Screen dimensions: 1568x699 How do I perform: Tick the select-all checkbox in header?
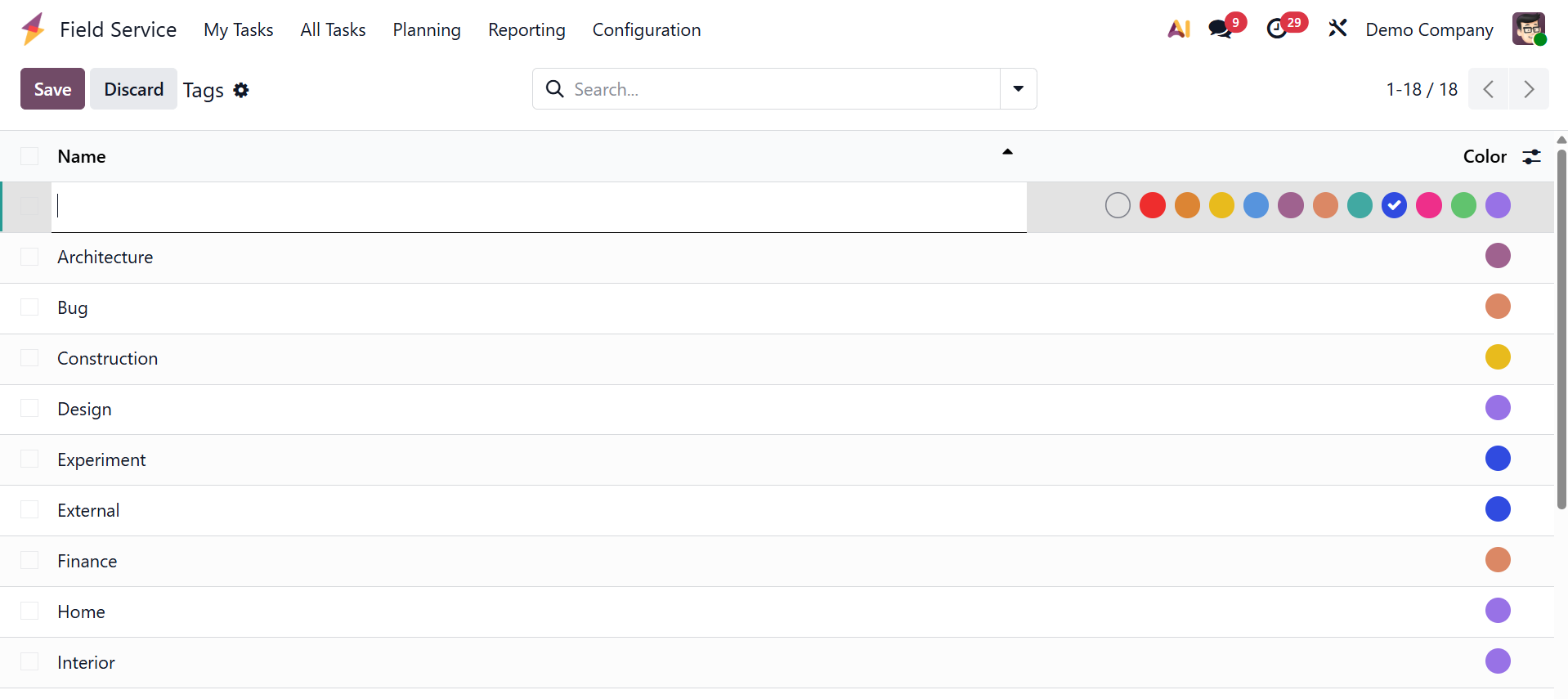click(x=29, y=156)
